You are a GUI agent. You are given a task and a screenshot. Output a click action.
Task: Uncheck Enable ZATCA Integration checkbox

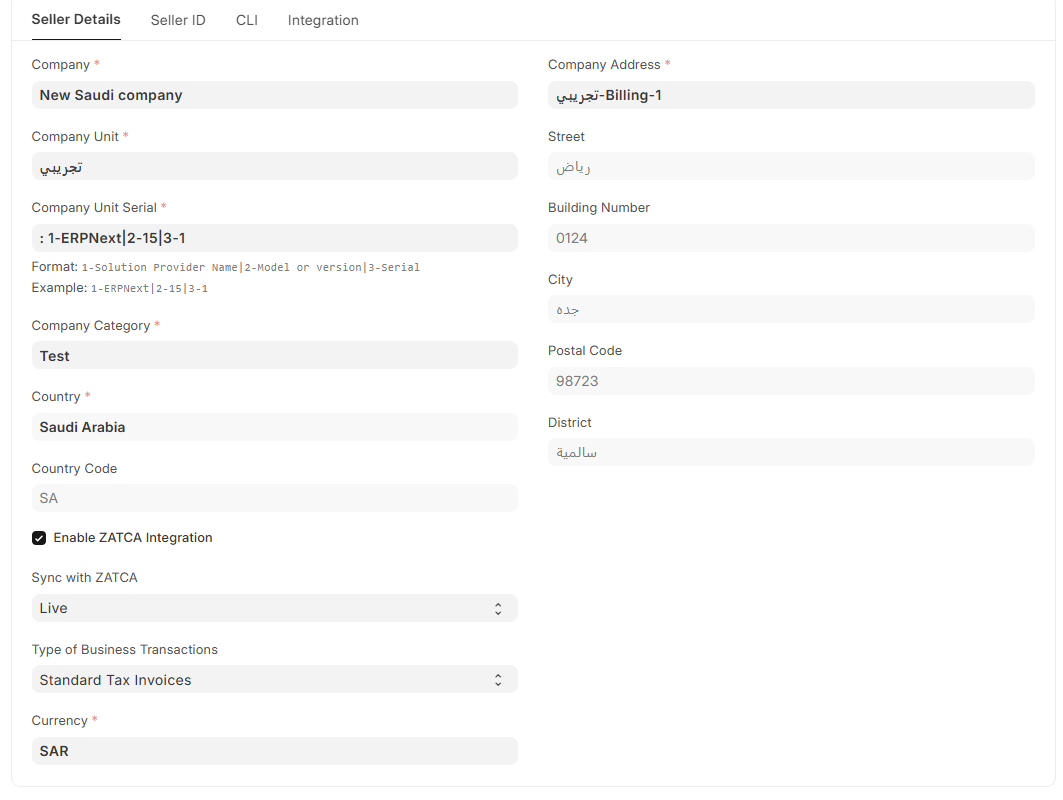pos(39,538)
